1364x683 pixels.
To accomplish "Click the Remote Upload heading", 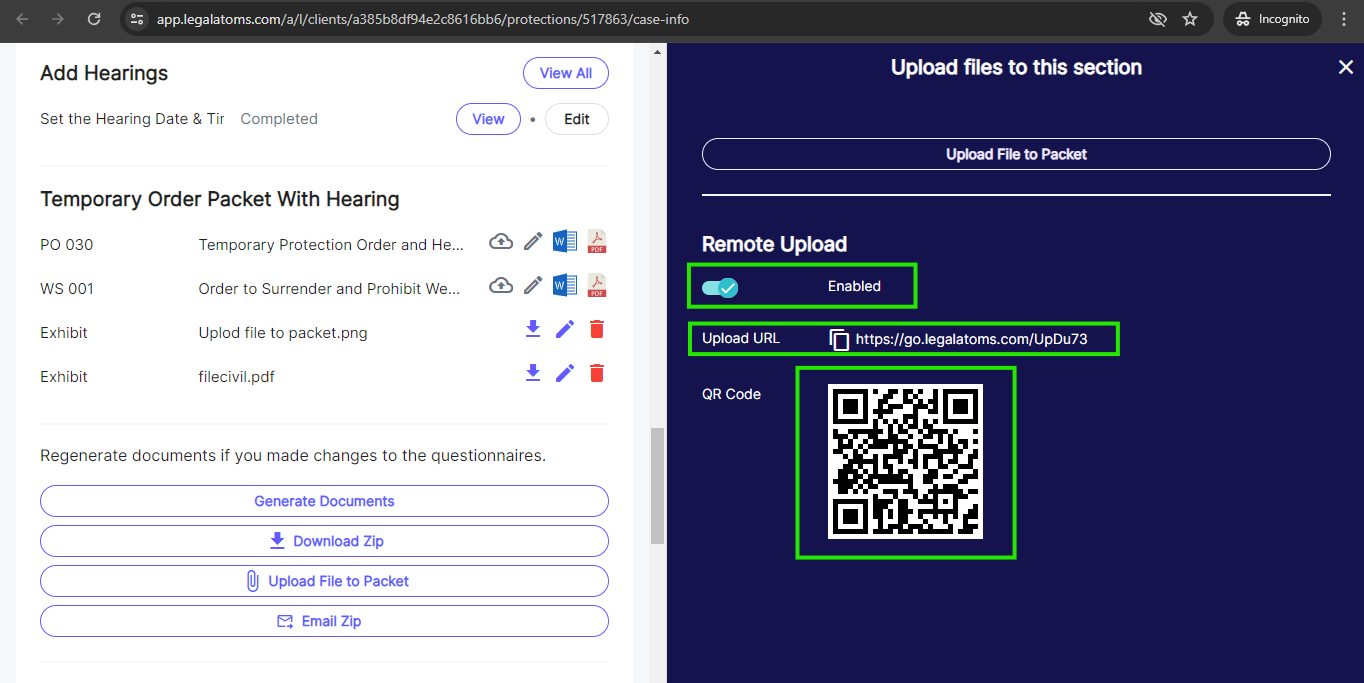I will (774, 244).
